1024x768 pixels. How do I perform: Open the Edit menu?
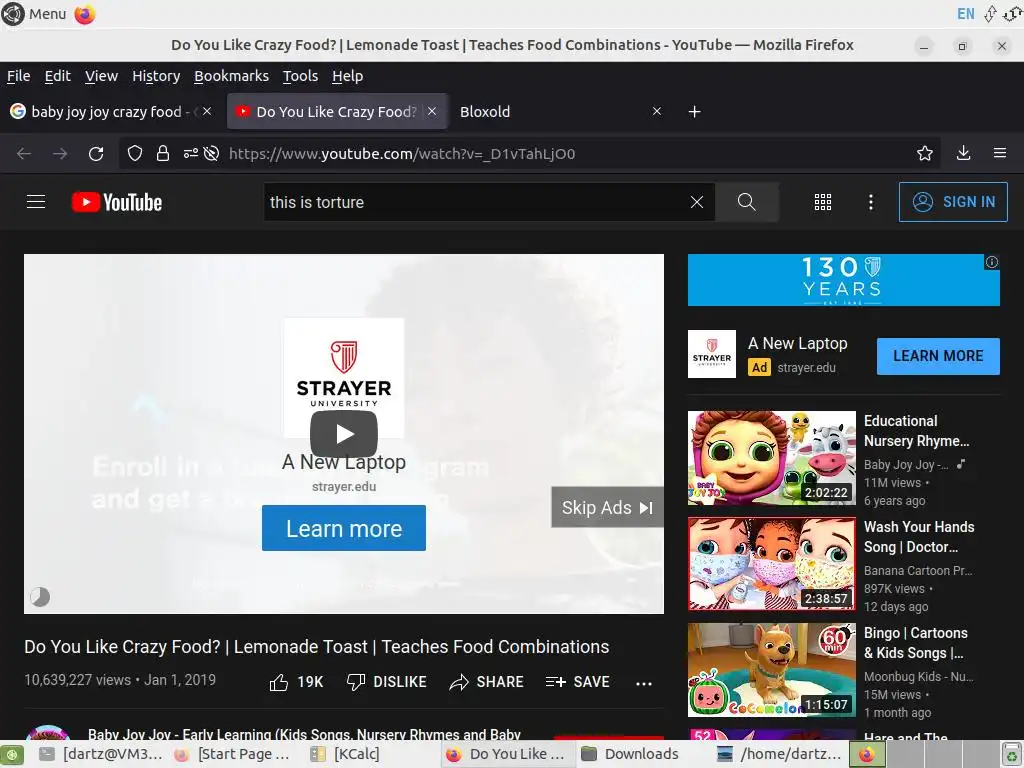tap(57, 76)
